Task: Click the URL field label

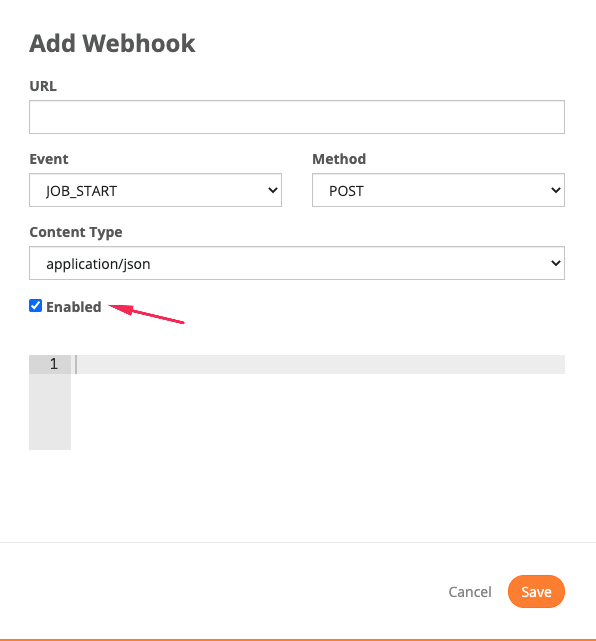Action: 43,86
